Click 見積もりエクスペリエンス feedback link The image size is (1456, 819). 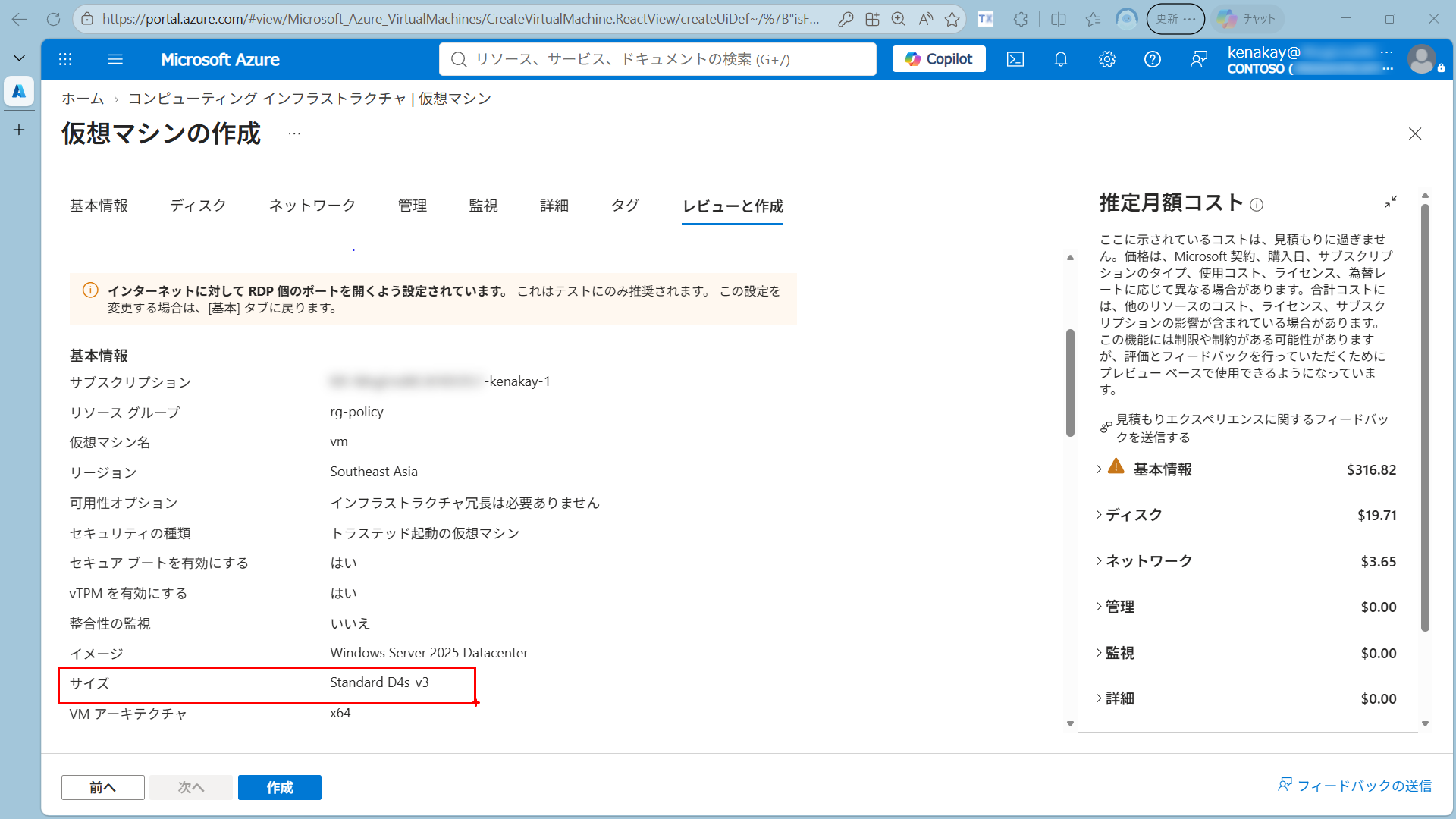click(1251, 428)
